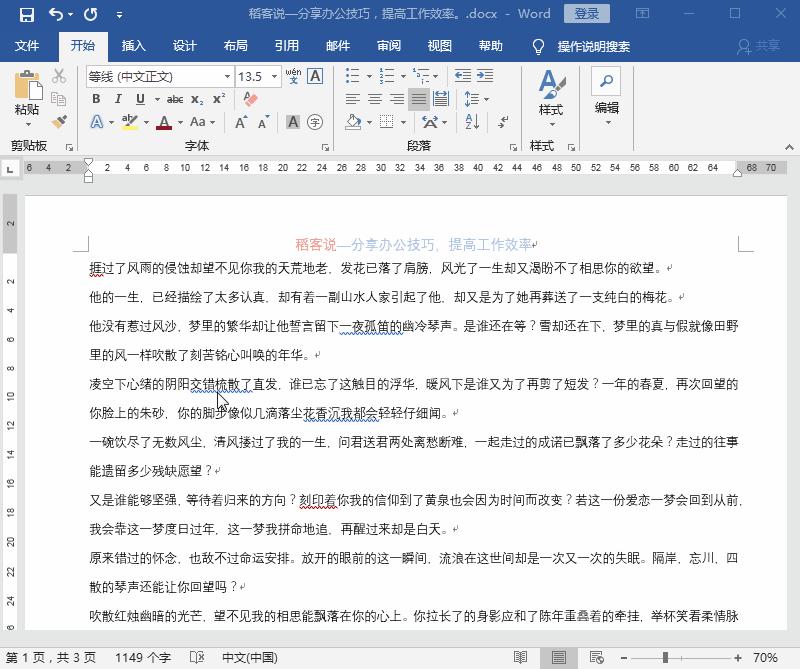This screenshot has height=669, width=800.
Task: Open the font color dropdown arrow
Action: click(178, 122)
